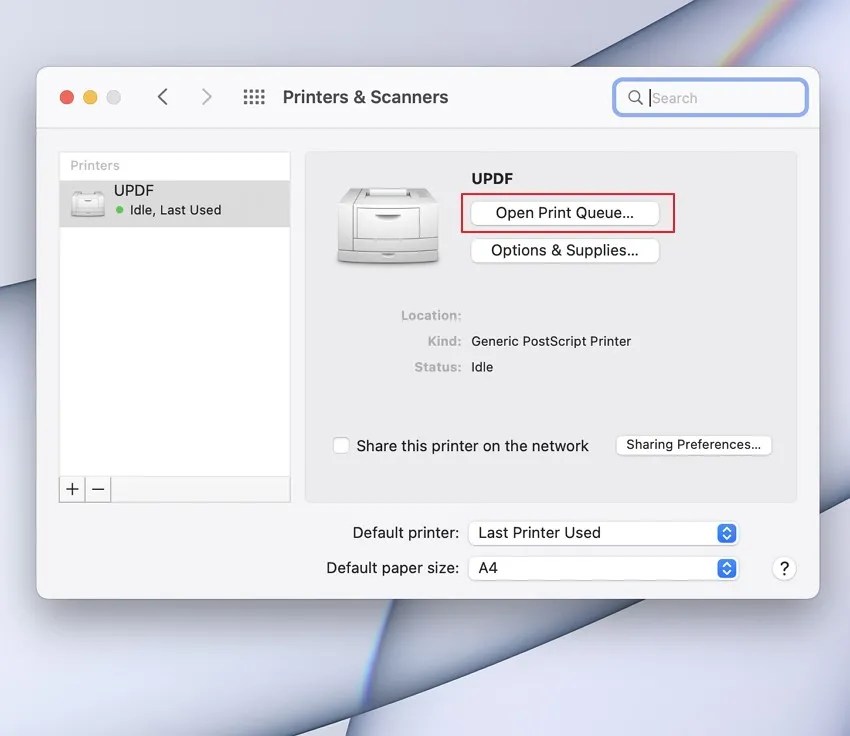
Task: Enable Share this printer on the network
Action: (341, 445)
